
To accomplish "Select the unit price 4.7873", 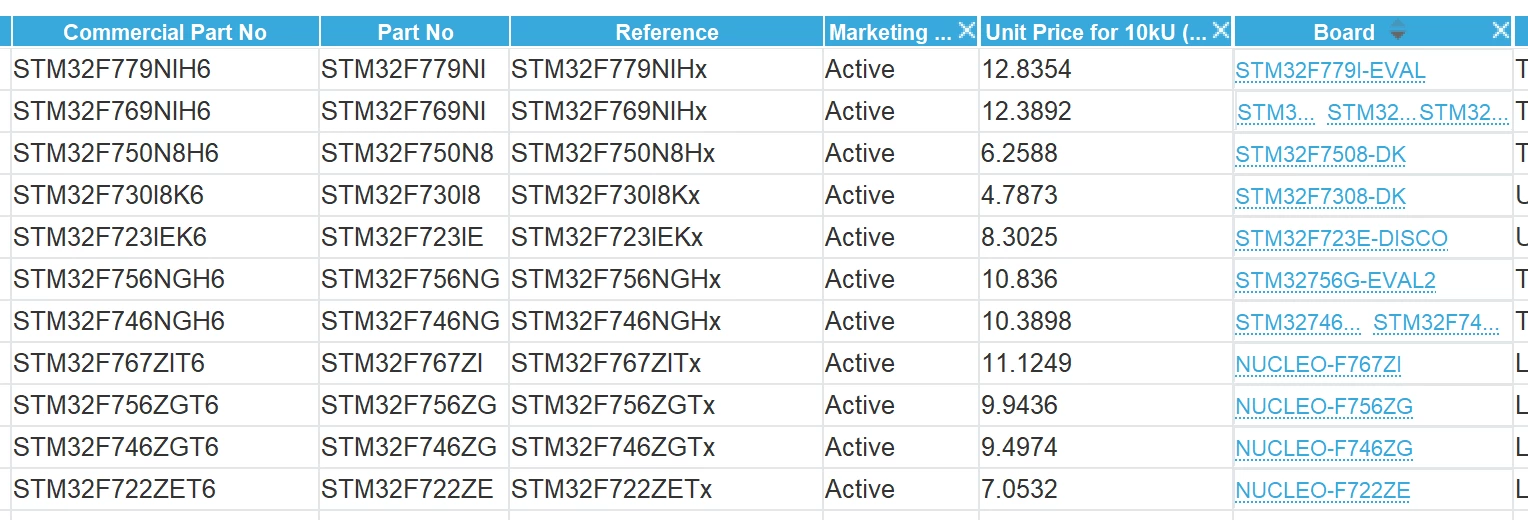I will pos(1019,196).
